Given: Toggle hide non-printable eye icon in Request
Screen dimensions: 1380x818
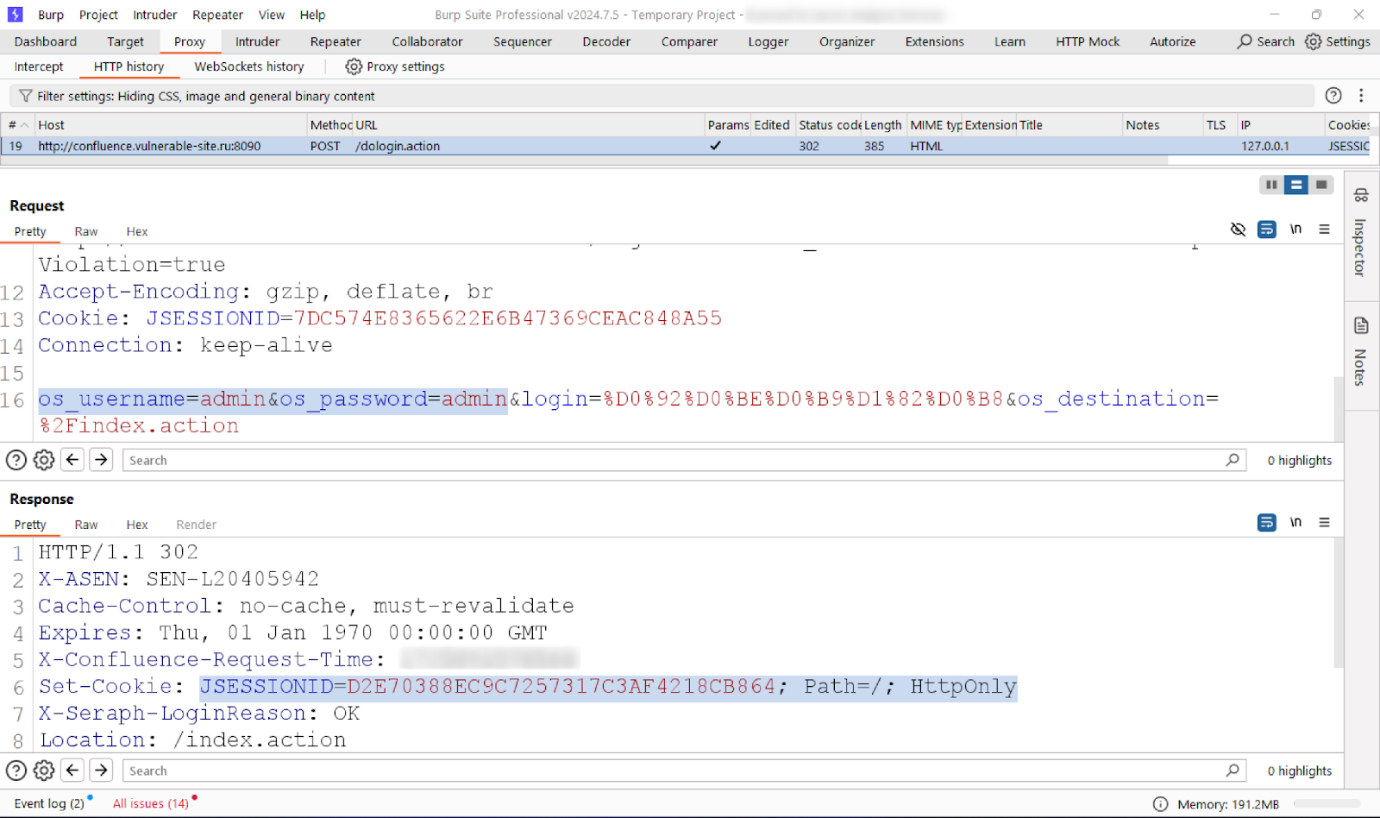Looking at the screenshot, I should pyautogui.click(x=1238, y=229).
